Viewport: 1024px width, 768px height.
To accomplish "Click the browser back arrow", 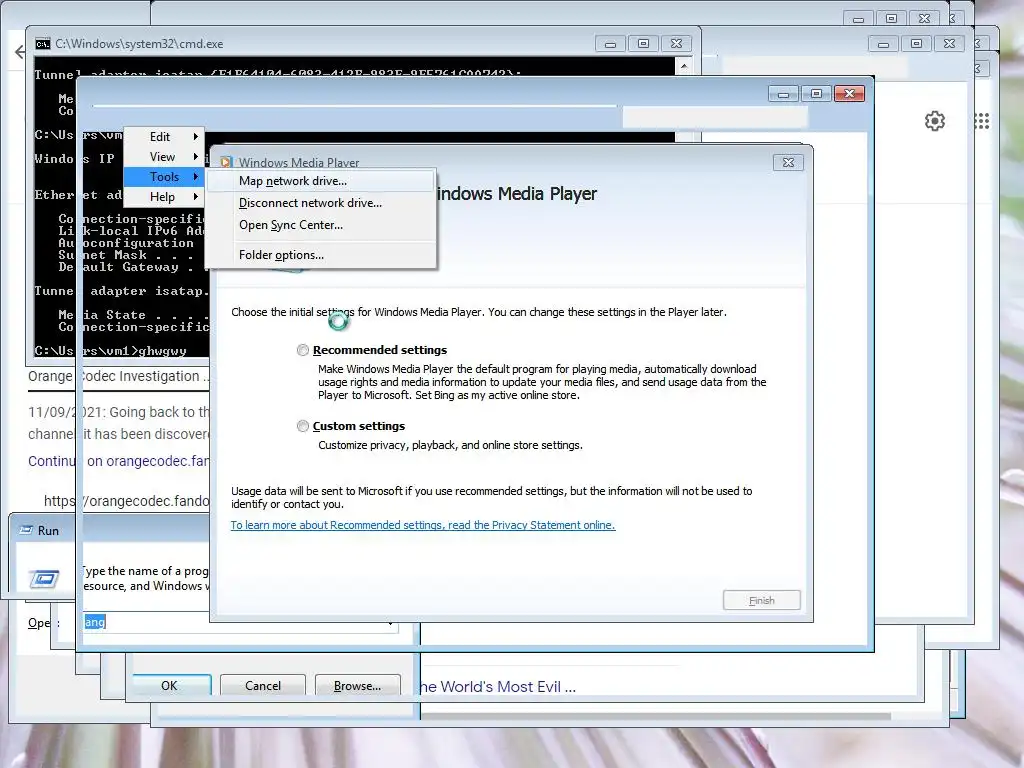I will (x=20, y=52).
